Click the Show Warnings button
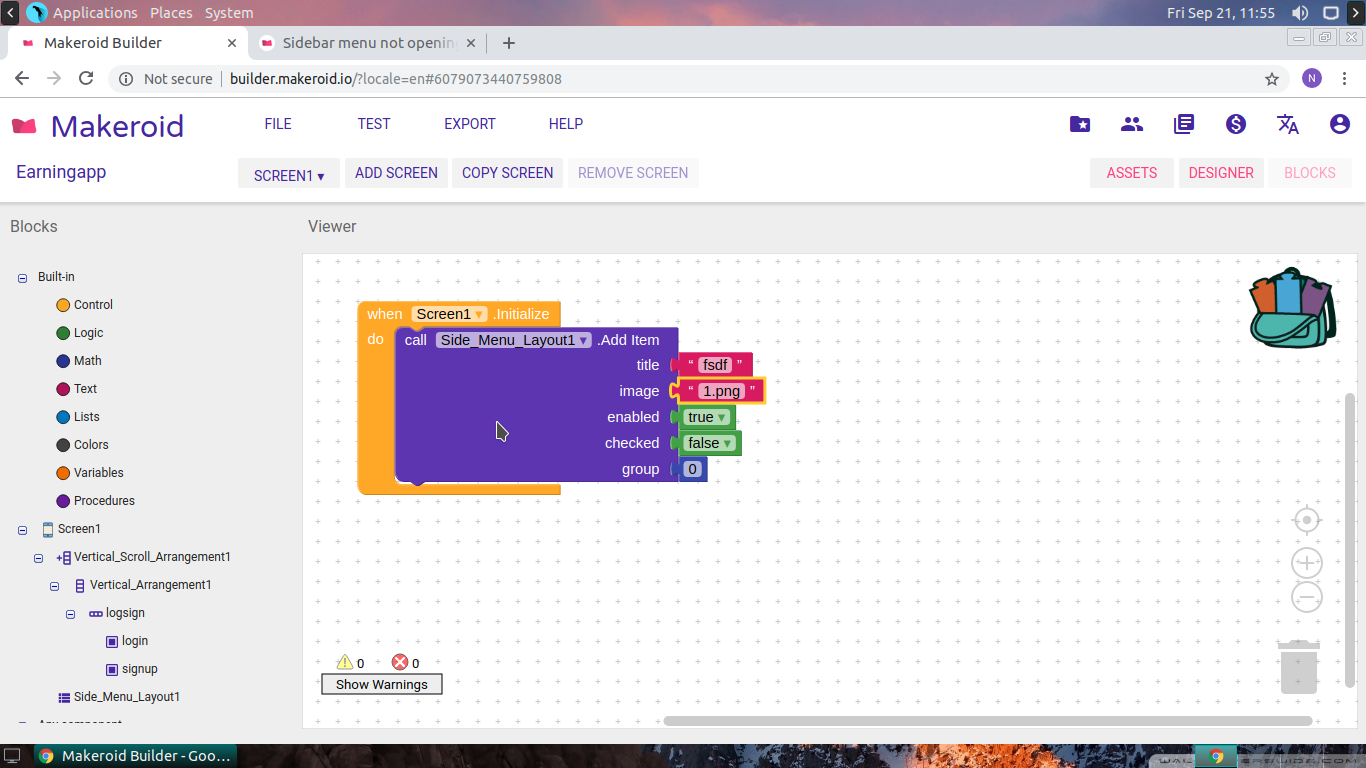The image size is (1366, 768). click(381, 685)
